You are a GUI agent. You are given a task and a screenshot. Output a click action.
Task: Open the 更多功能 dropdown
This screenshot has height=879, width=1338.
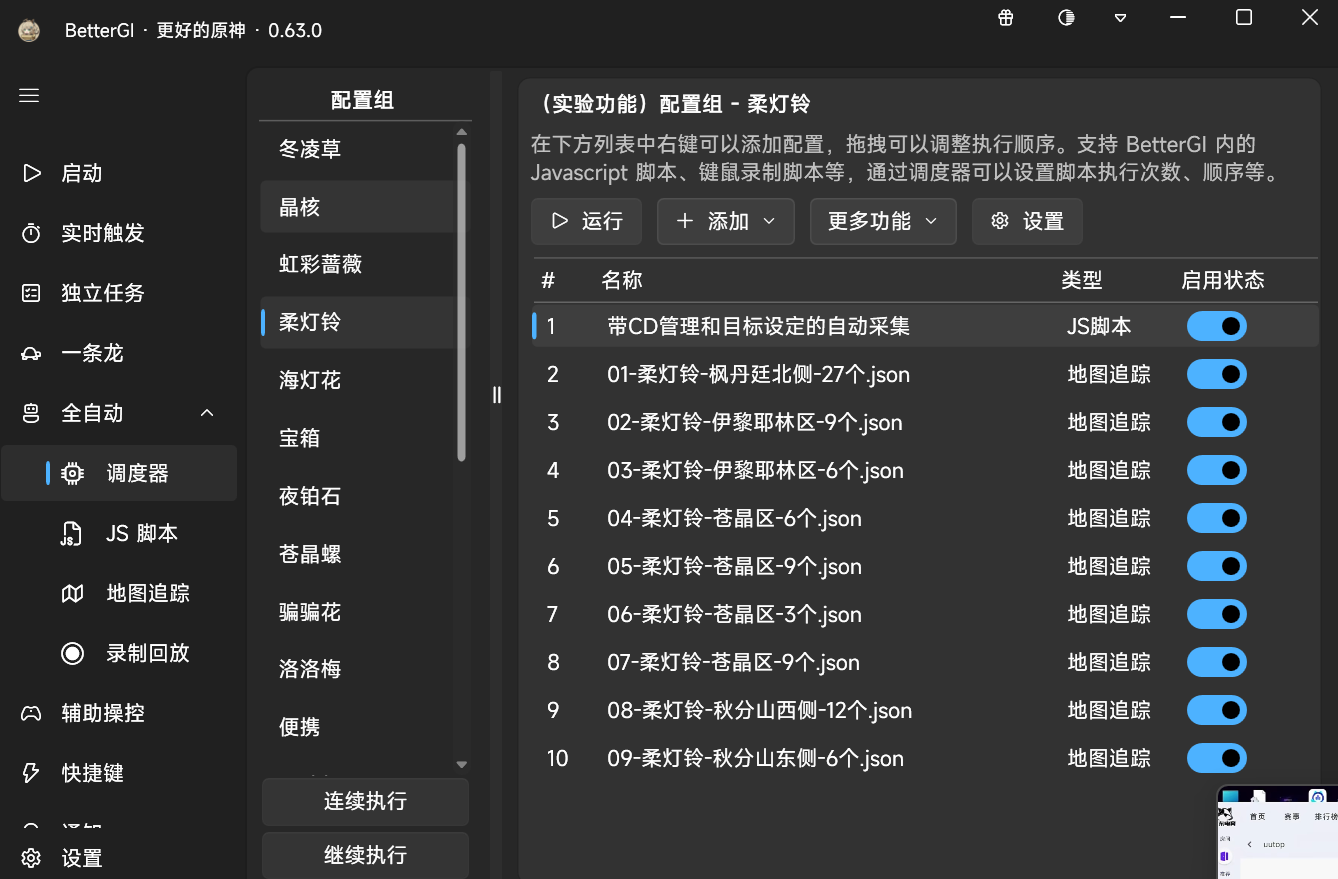[x=883, y=221]
